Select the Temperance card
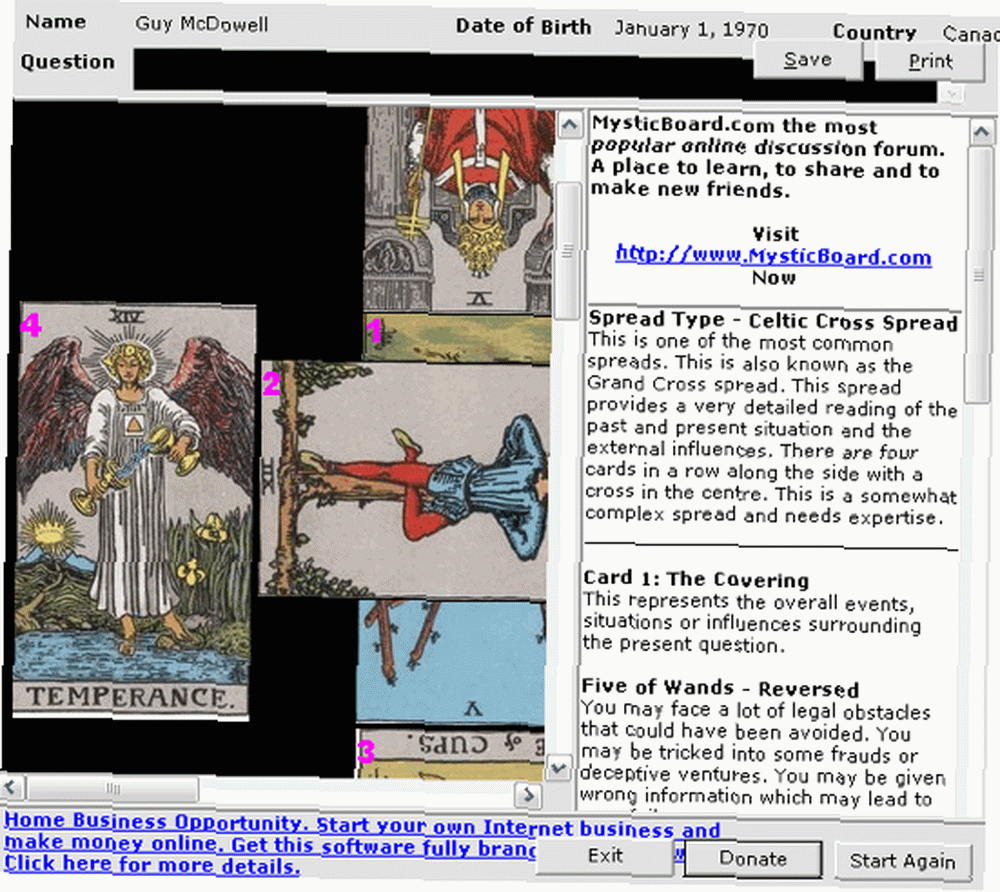This screenshot has width=1000, height=892. tap(133, 511)
